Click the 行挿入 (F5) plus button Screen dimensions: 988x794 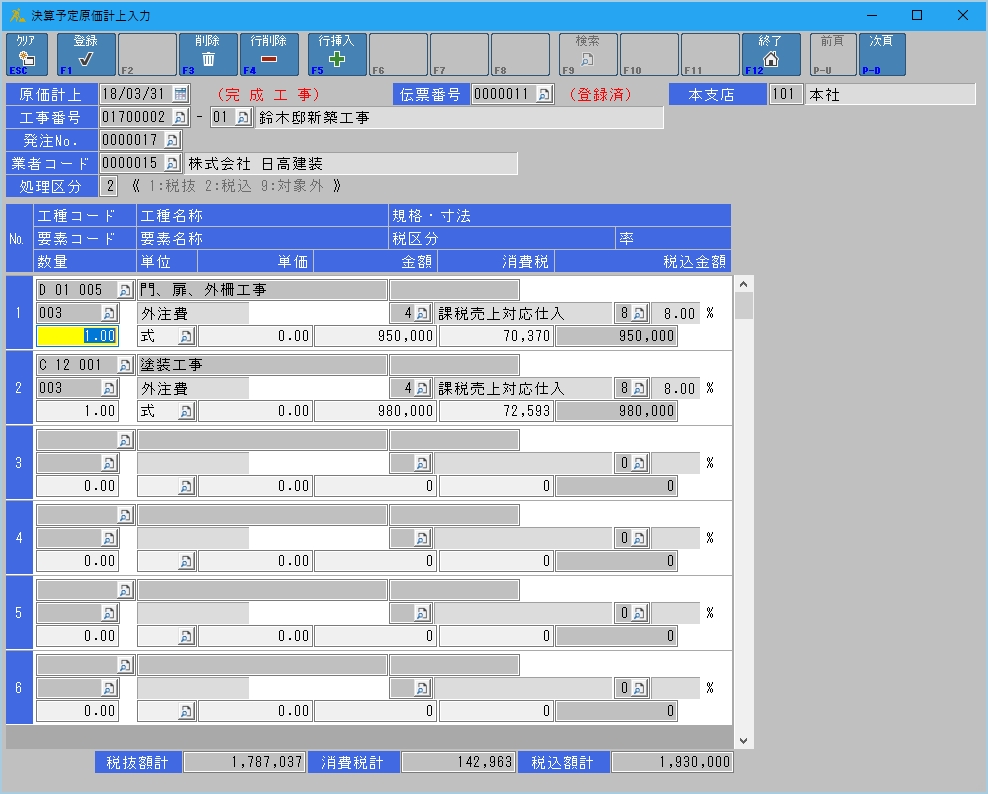pos(337,55)
